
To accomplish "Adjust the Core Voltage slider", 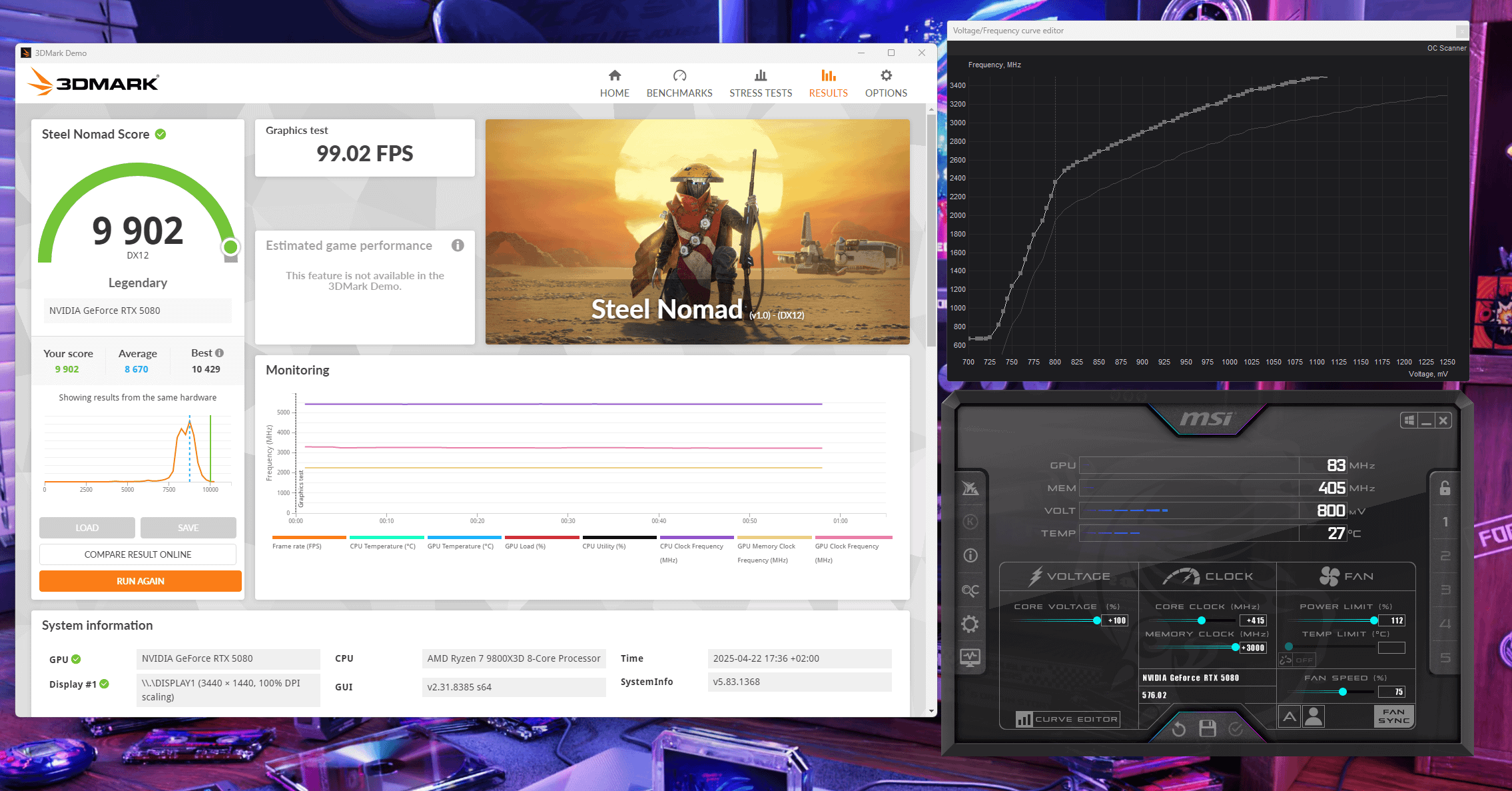I will (1097, 620).
